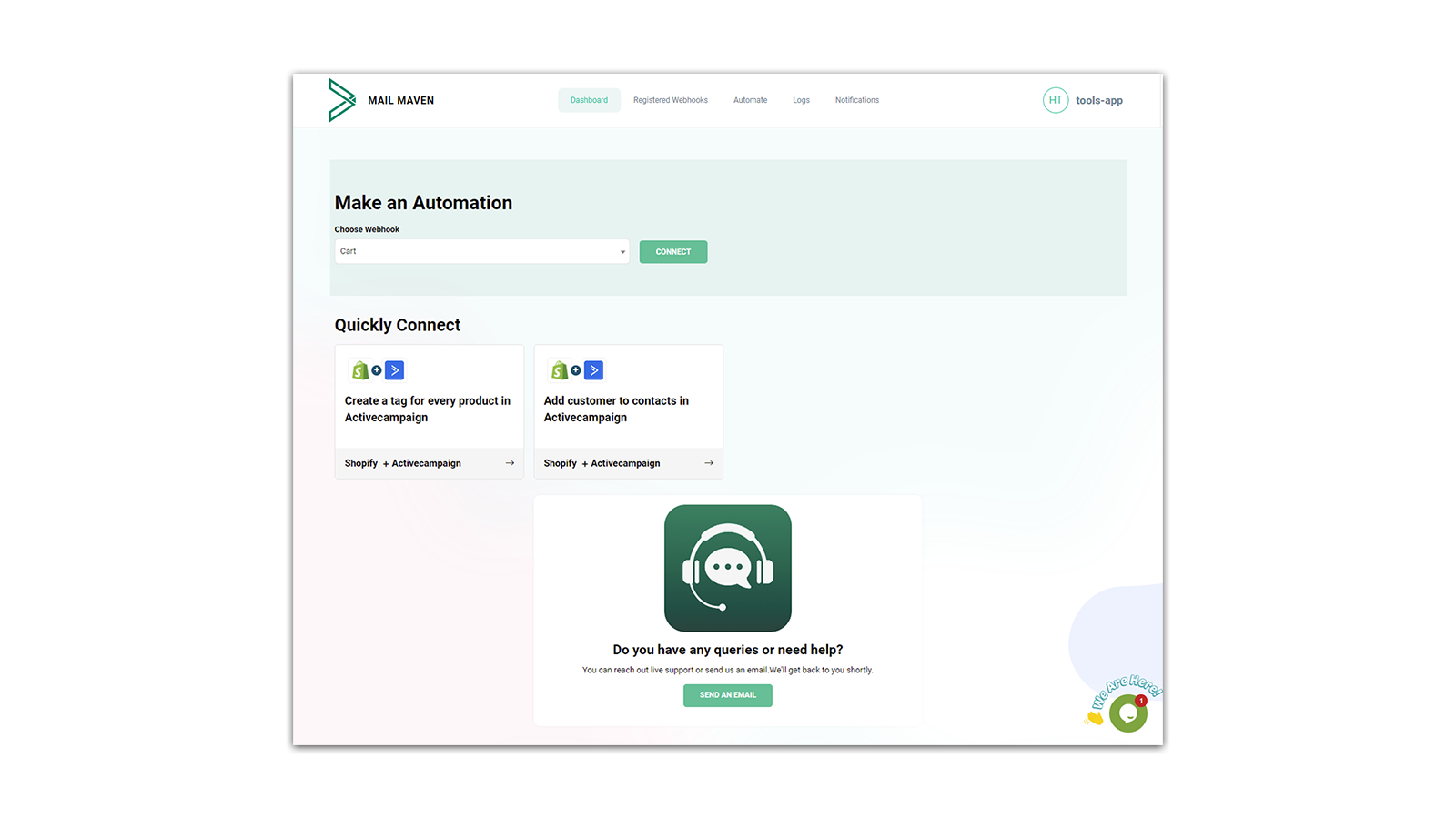View the Notifications tab
The height and width of the screenshot is (819, 1456).
[x=857, y=100]
